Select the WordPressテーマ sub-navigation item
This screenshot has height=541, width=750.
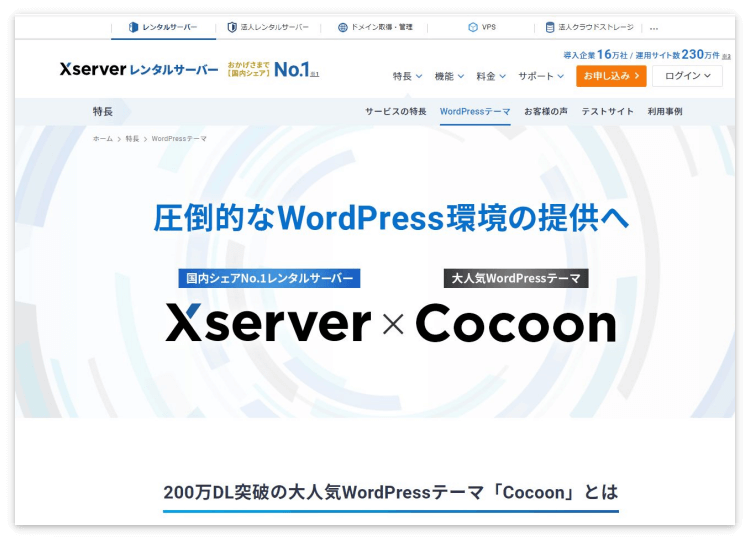[x=475, y=111]
